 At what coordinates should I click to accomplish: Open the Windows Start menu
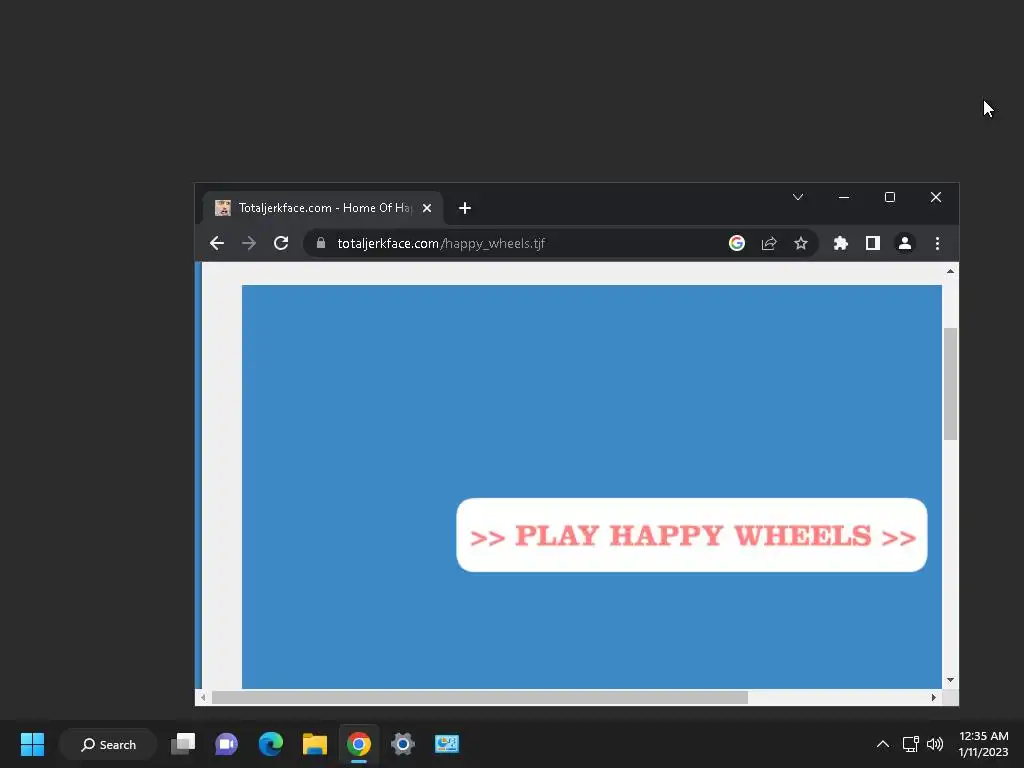coord(32,744)
